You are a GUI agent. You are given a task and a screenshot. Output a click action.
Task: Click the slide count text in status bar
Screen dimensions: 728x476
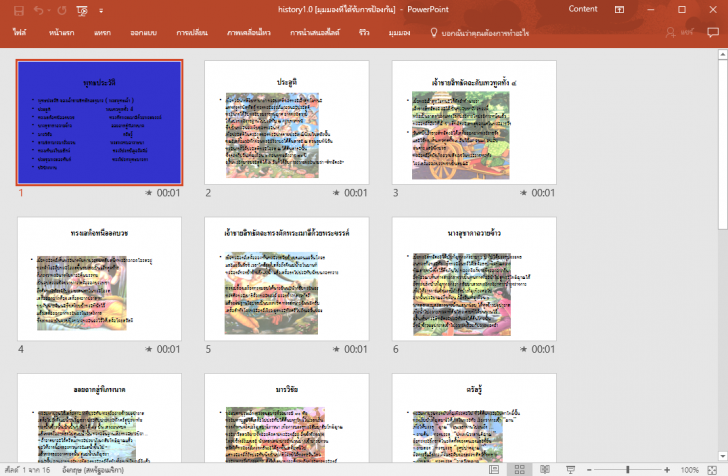click(27, 470)
